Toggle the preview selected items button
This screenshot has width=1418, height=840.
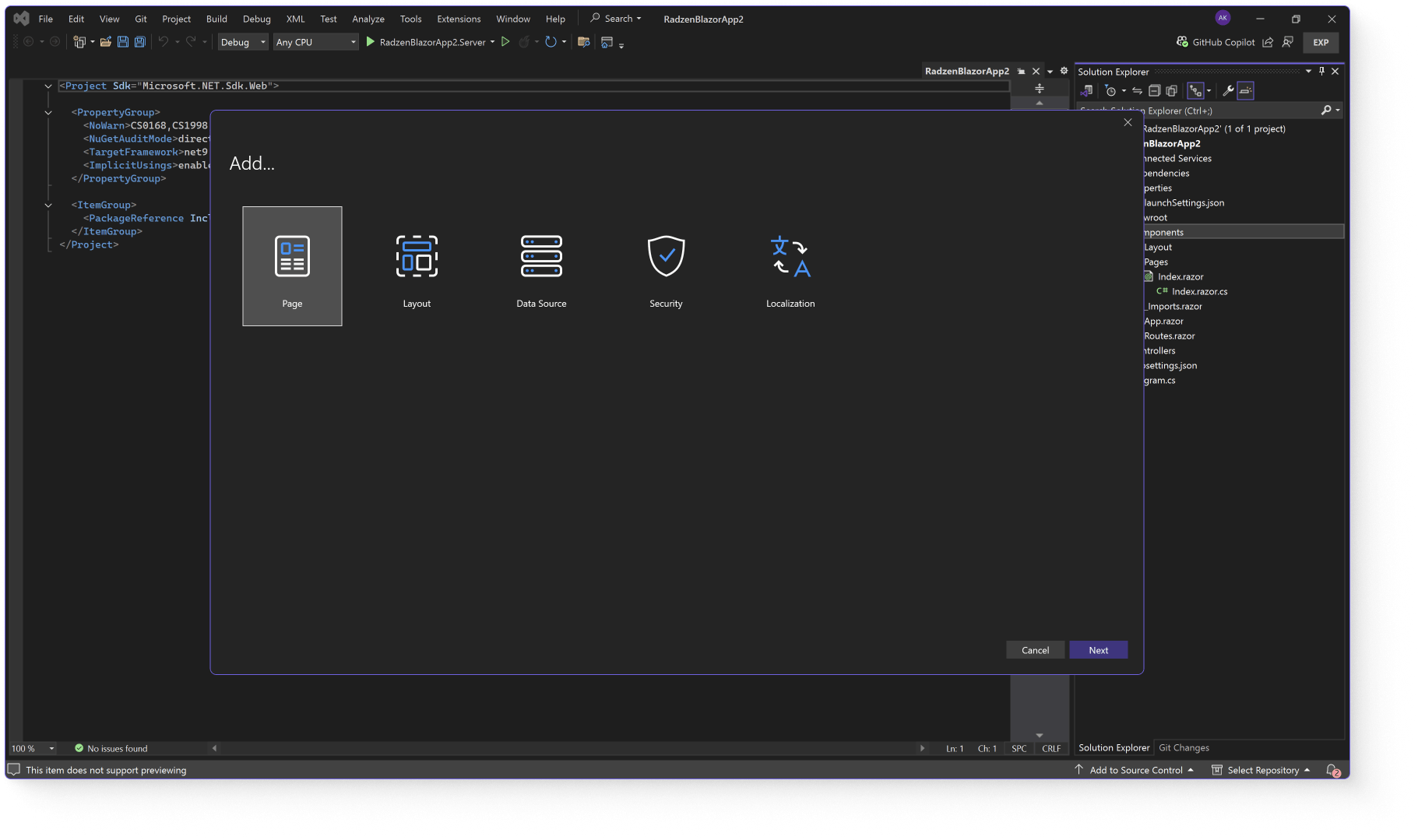[x=1246, y=91]
